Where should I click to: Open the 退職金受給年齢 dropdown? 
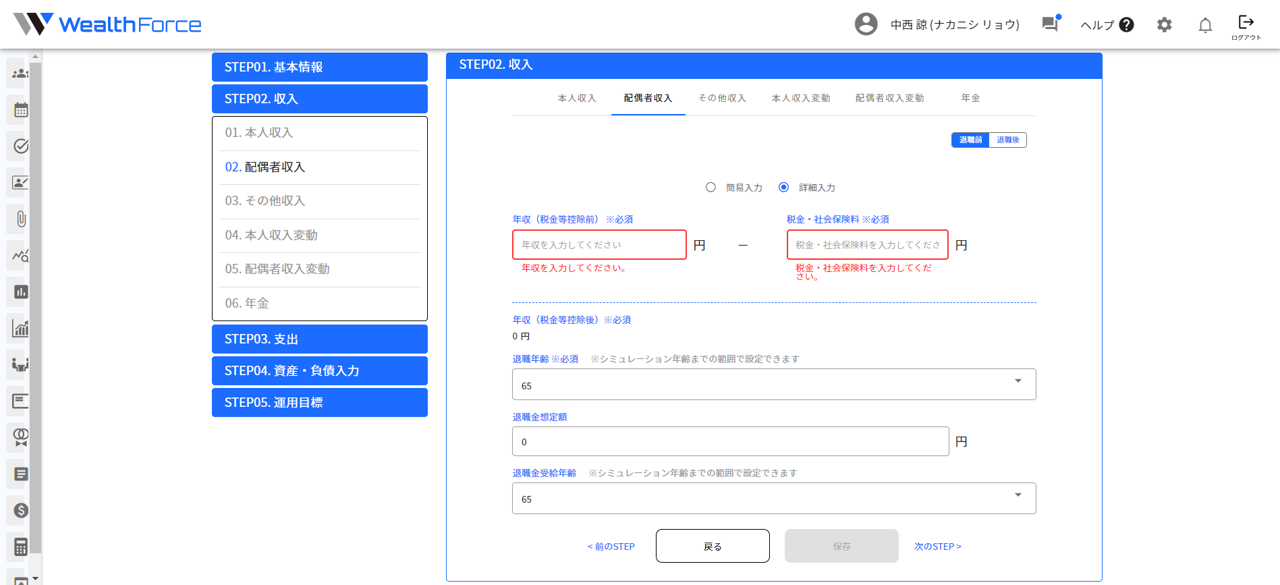pyautogui.click(x=774, y=498)
